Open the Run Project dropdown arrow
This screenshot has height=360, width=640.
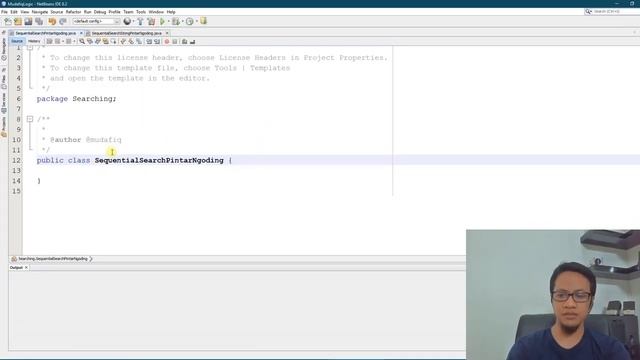click(169, 21)
